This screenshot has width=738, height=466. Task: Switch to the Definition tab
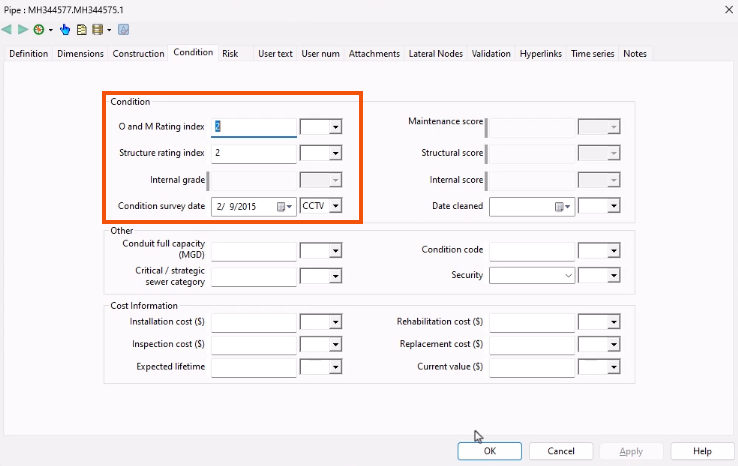pyautogui.click(x=29, y=54)
